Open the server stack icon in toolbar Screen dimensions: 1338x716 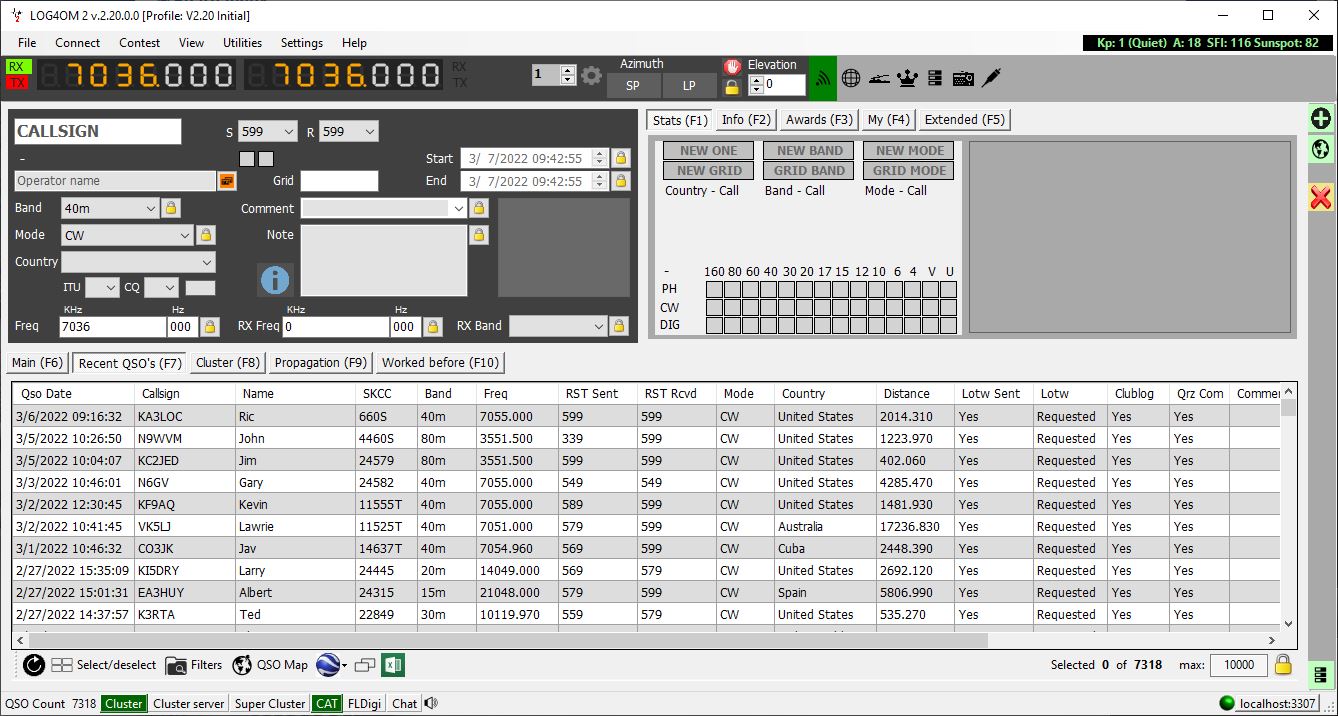pyautogui.click(x=935, y=77)
